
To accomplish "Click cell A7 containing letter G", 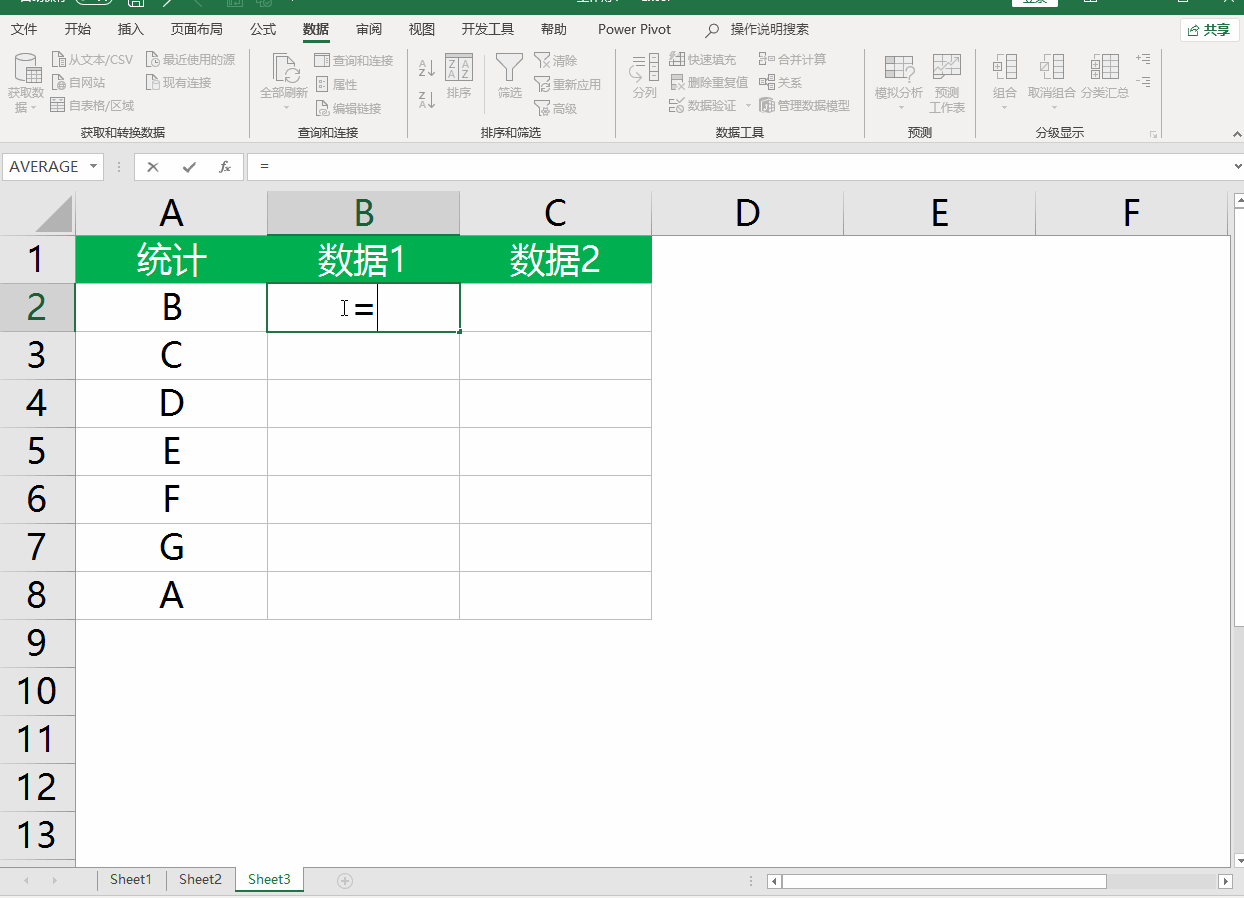I will click(171, 547).
